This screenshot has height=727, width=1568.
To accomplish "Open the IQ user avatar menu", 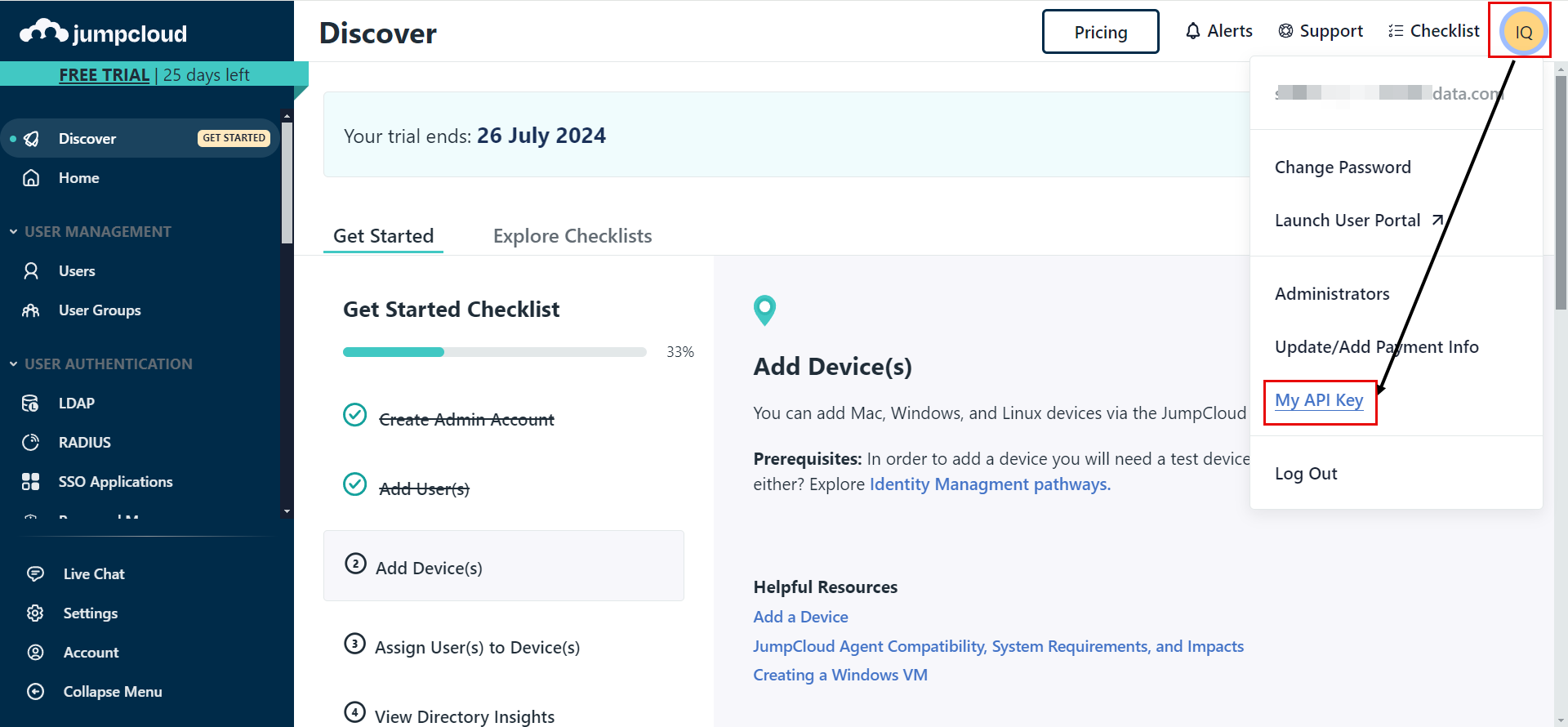I will (1522, 32).
